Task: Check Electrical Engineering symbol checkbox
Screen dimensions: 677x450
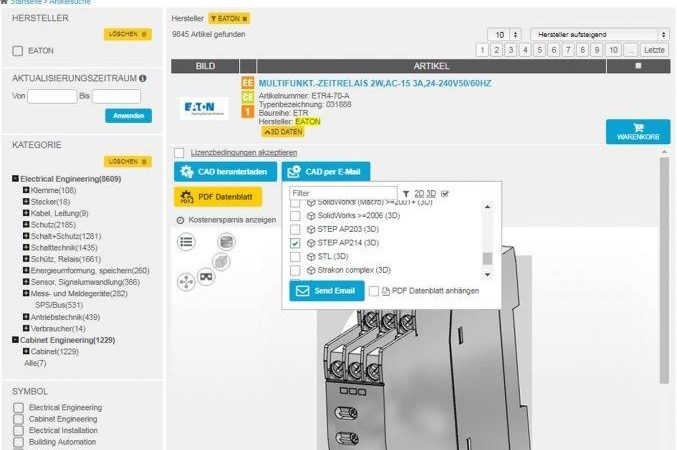Action: click(x=18, y=408)
